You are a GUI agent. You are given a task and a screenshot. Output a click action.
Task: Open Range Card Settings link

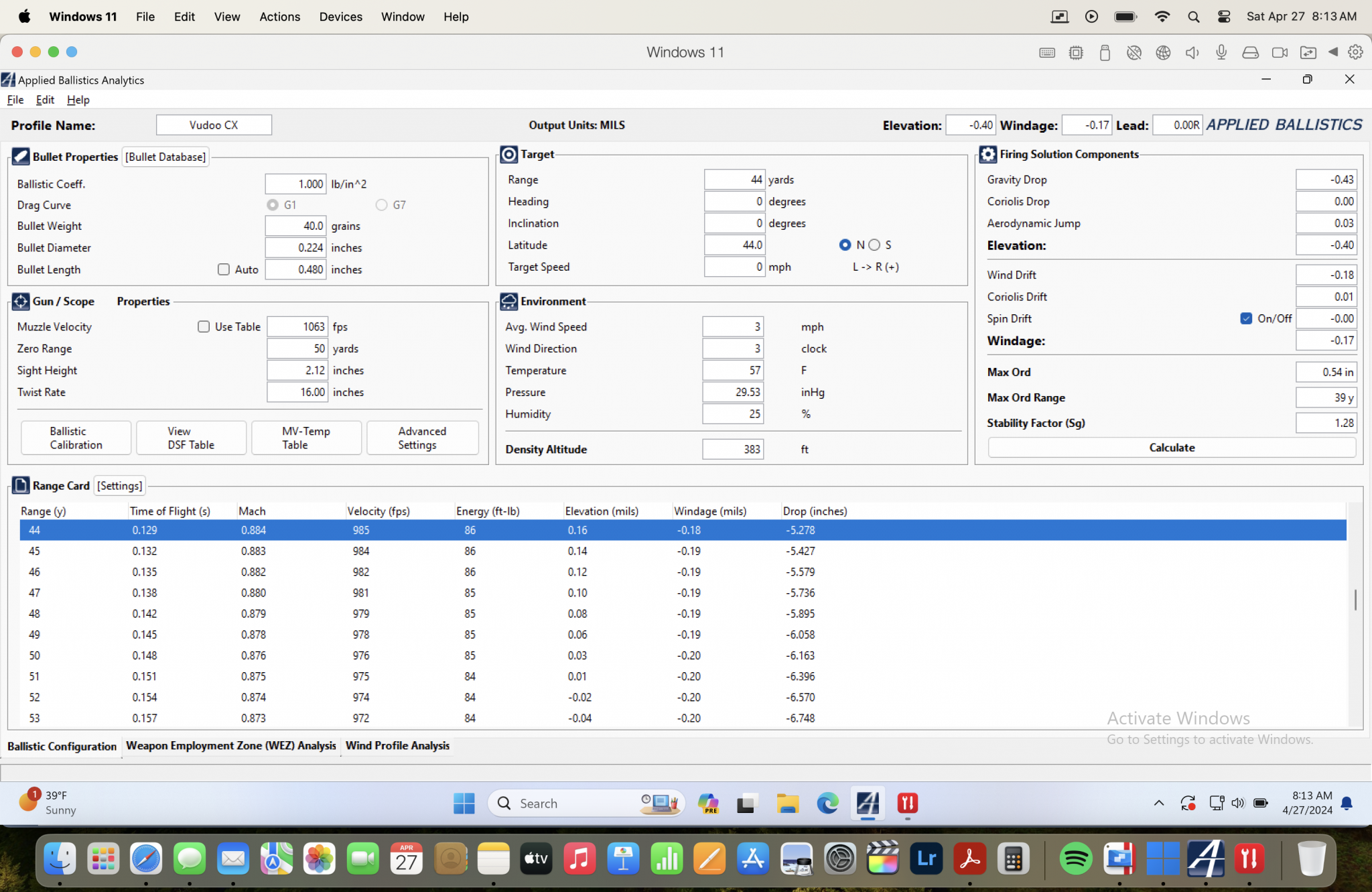119,485
